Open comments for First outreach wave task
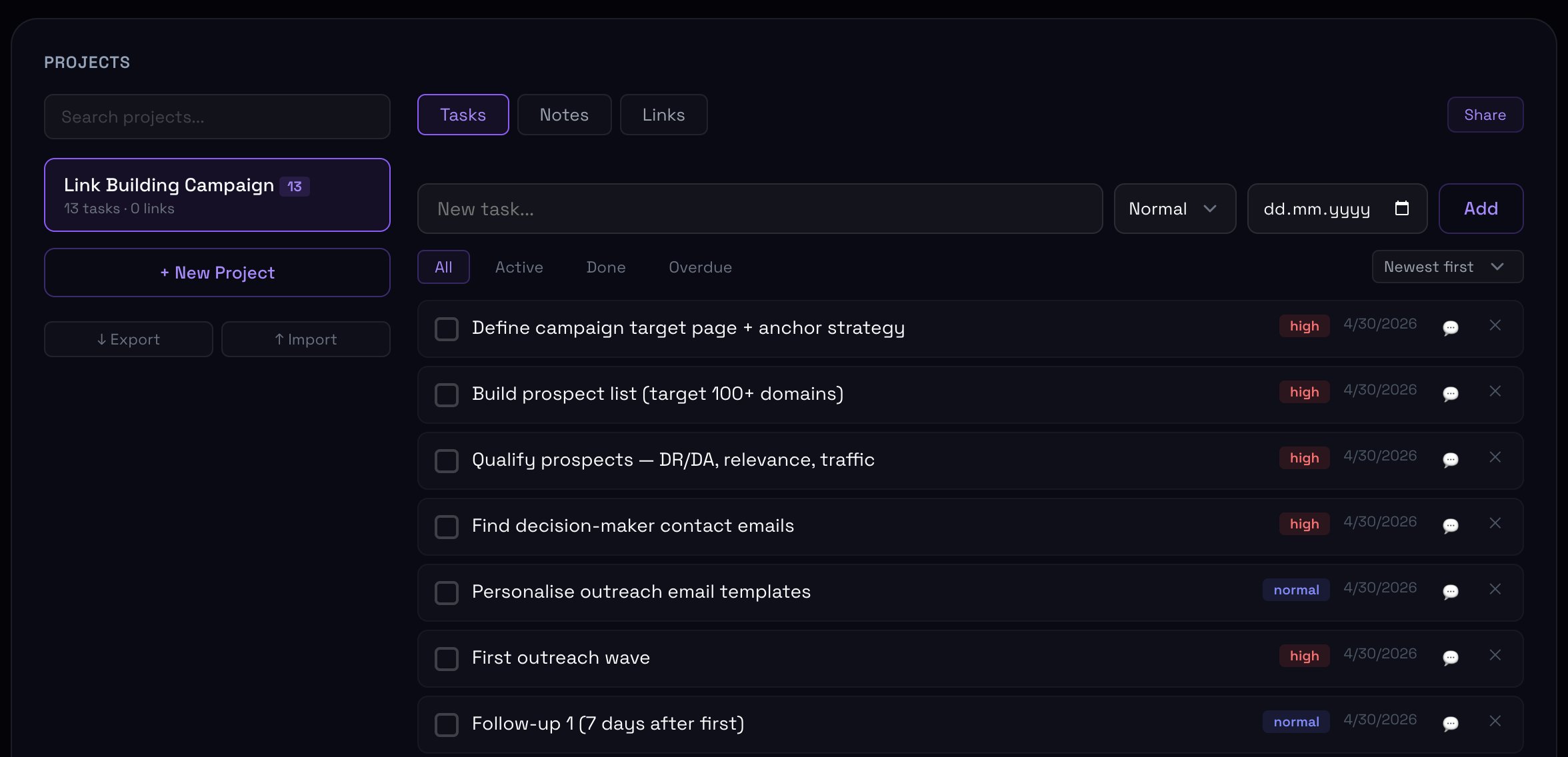The width and height of the screenshot is (1568, 757). (x=1450, y=658)
